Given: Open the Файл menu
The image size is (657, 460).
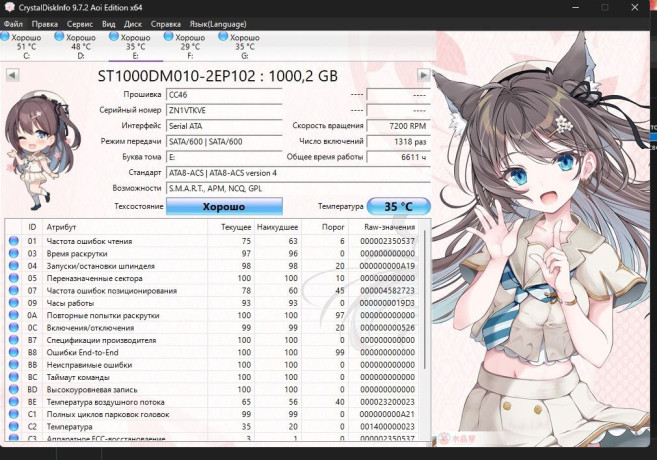Looking at the screenshot, I should pyautogui.click(x=15, y=22).
